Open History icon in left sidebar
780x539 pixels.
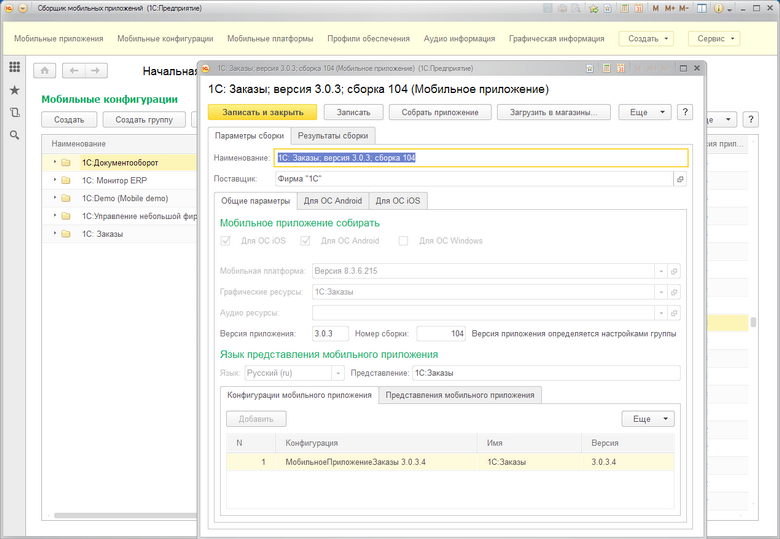pos(14,112)
